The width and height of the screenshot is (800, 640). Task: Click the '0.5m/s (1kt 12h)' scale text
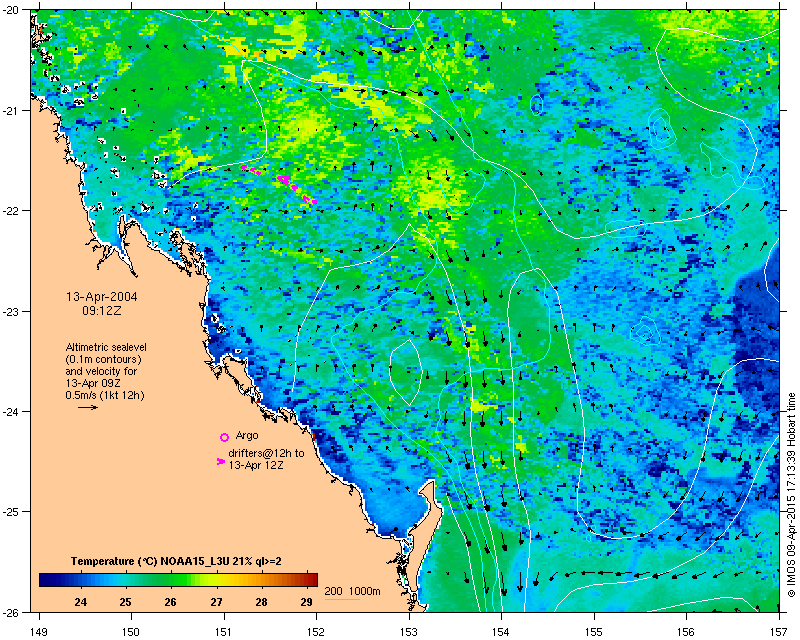[x=105, y=395]
